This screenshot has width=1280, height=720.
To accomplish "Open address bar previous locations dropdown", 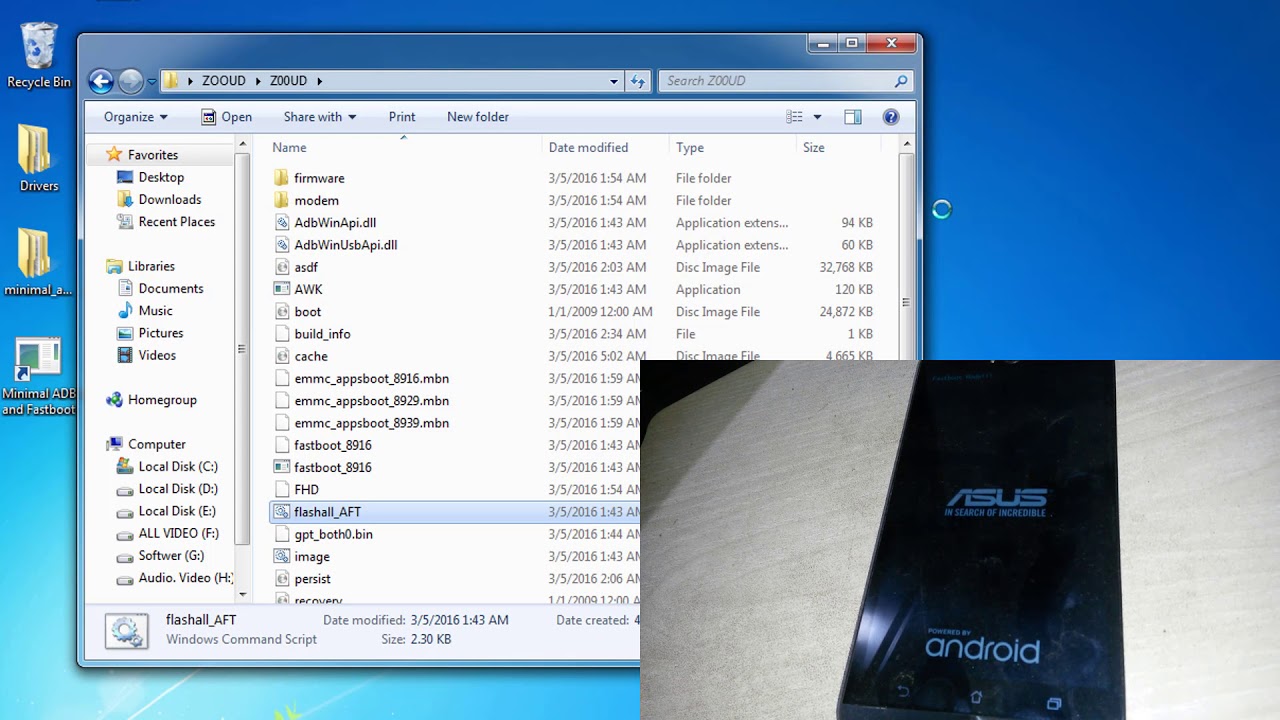I will point(614,81).
